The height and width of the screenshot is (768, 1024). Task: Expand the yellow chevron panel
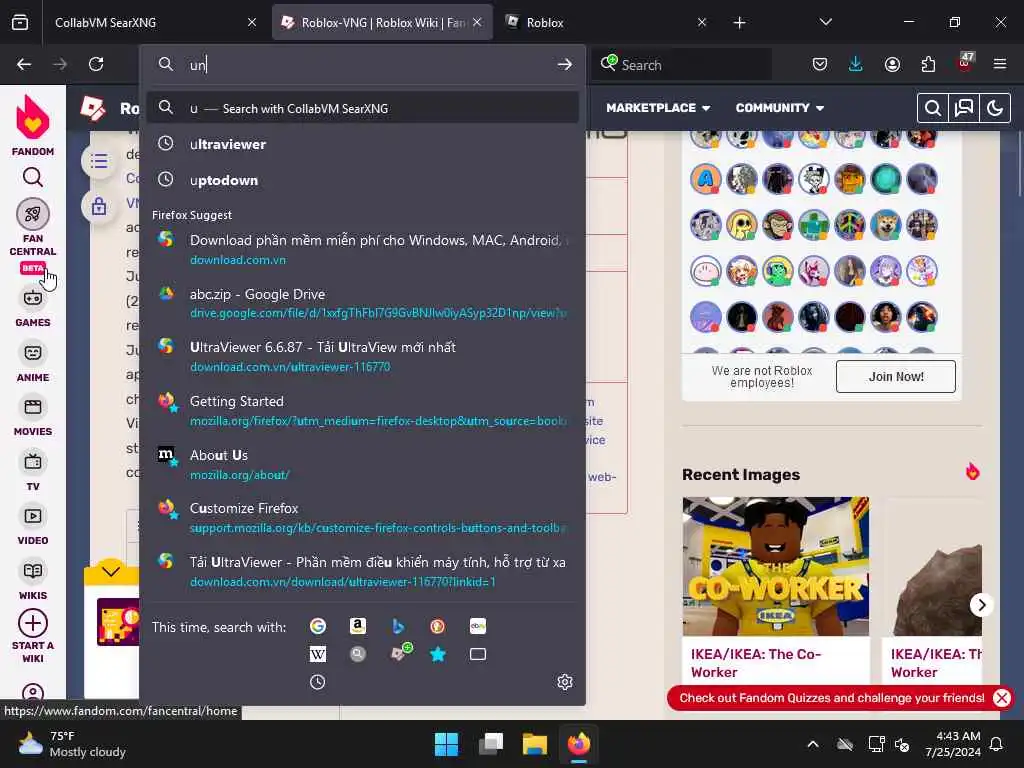tap(111, 572)
